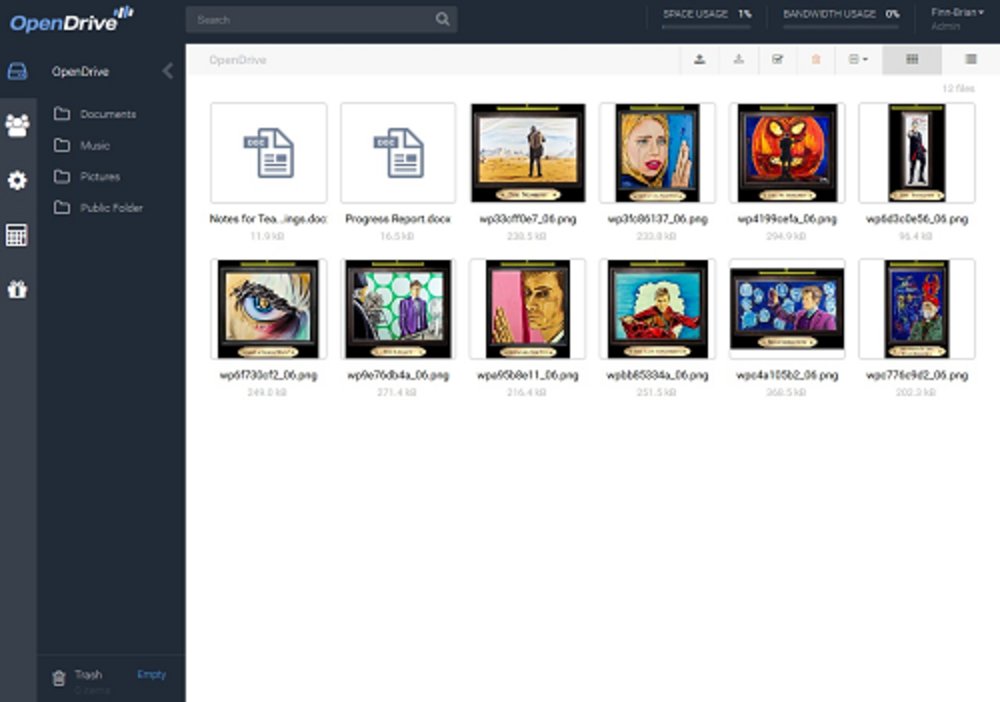Click the OpenDrive logo

71,19
